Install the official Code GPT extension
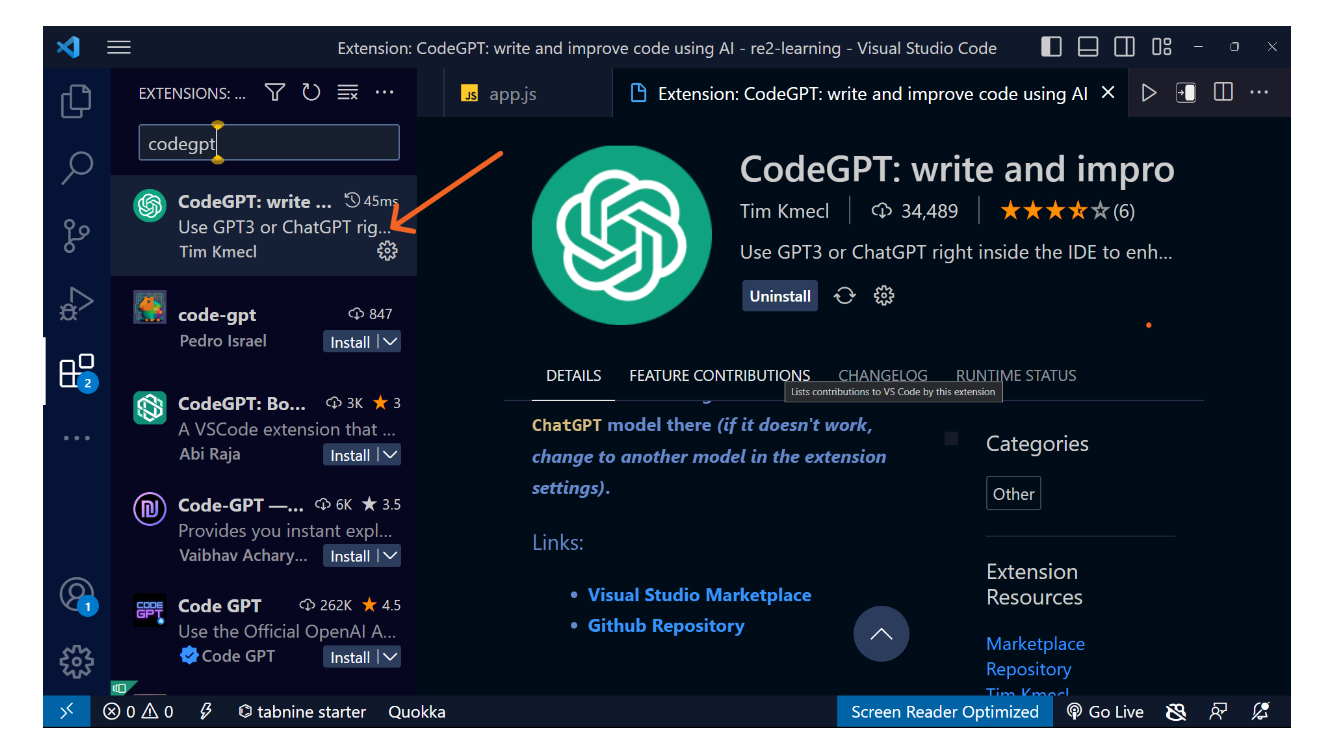Image resolution: width=1317 pixels, height=742 pixels. click(351, 657)
